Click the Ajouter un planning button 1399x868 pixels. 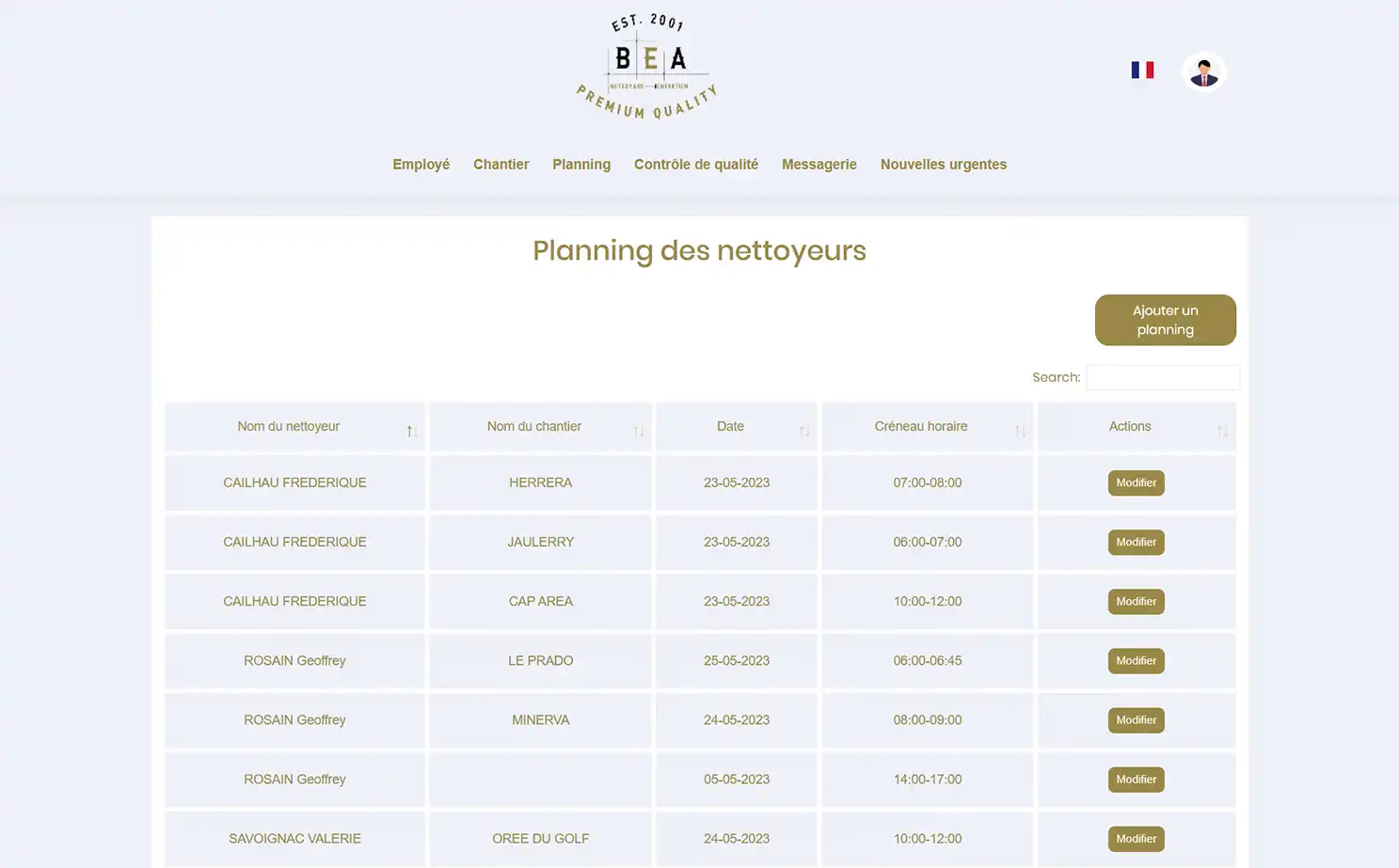click(1165, 320)
